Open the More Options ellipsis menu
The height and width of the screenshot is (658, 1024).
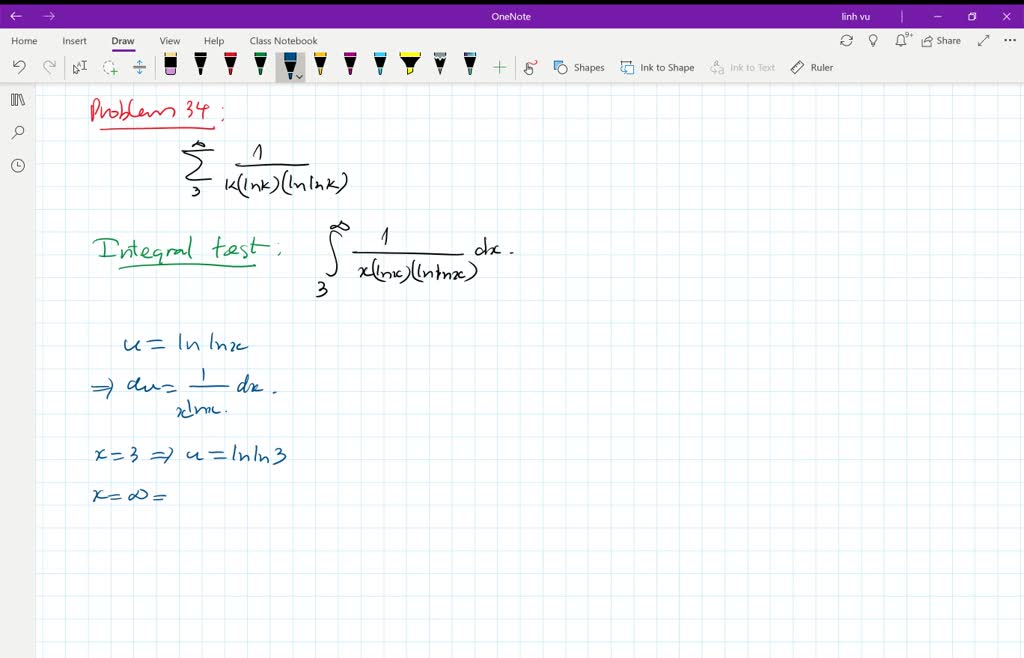1009,40
